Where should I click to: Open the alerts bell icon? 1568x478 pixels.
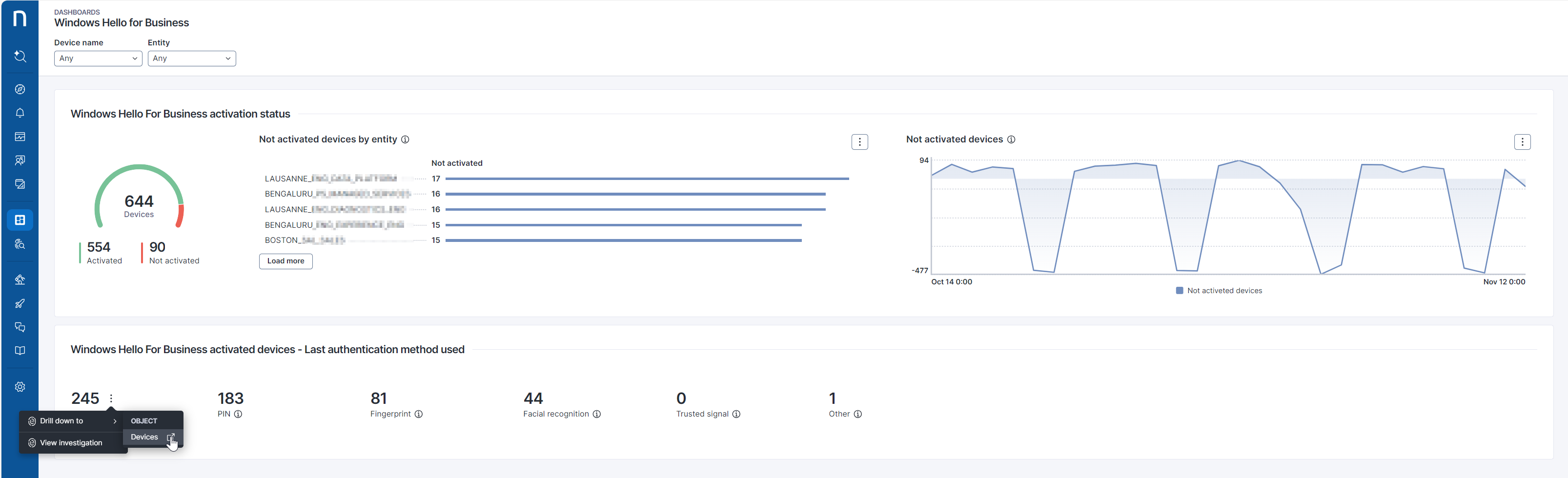click(20, 113)
